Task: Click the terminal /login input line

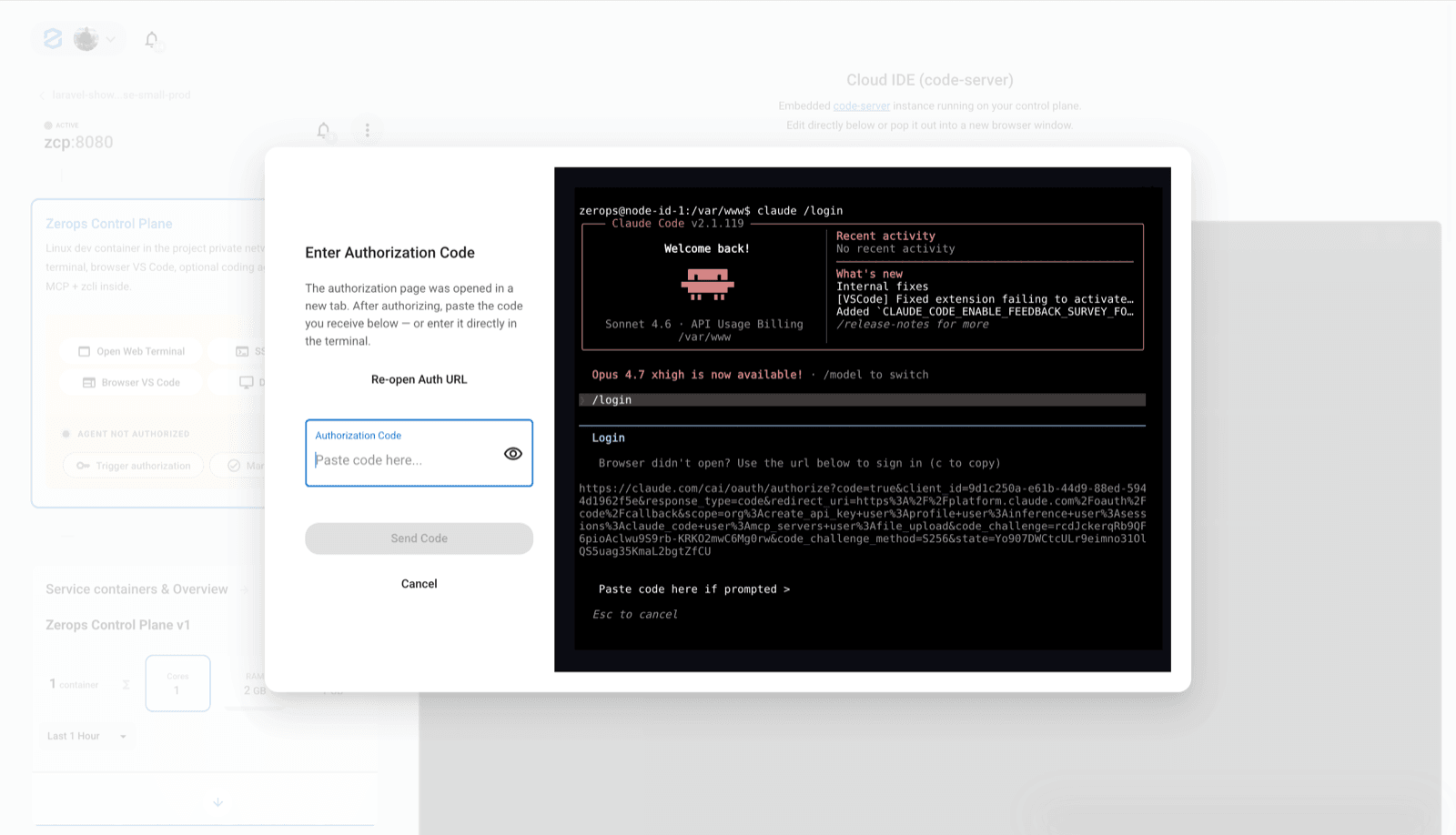Action: click(862, 400)
